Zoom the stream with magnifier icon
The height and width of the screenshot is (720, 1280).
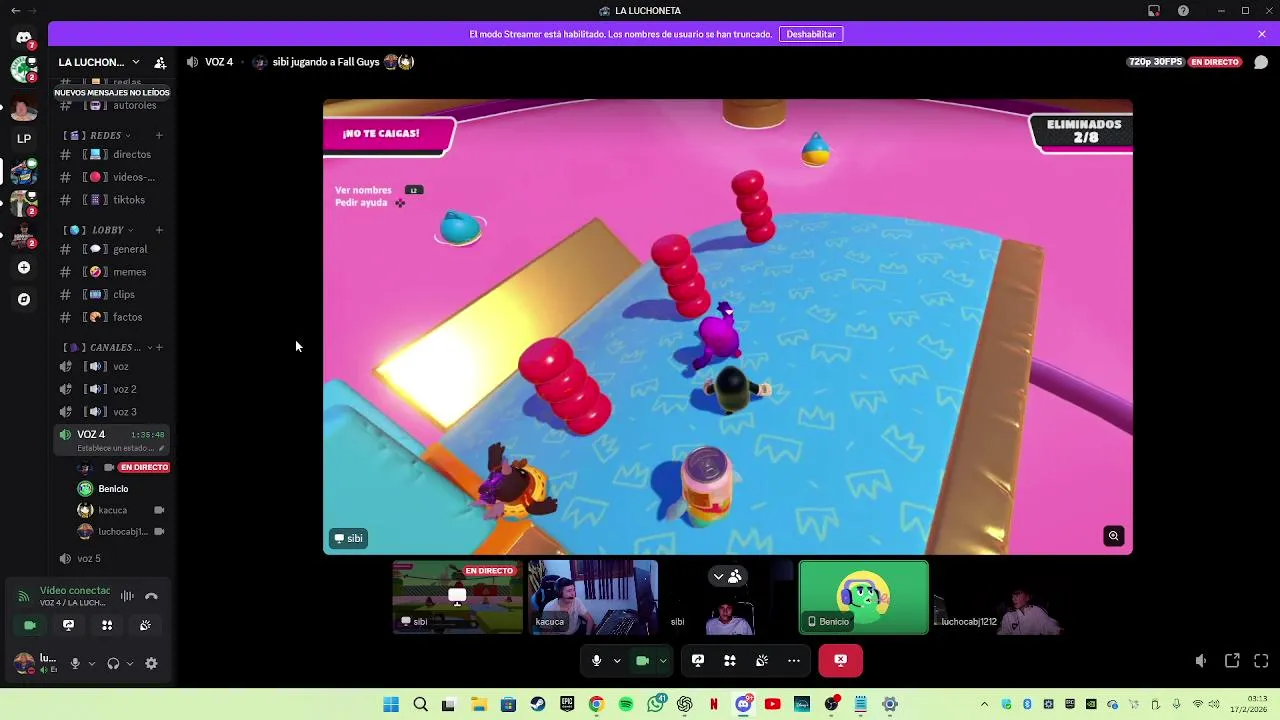point(1113,536)
